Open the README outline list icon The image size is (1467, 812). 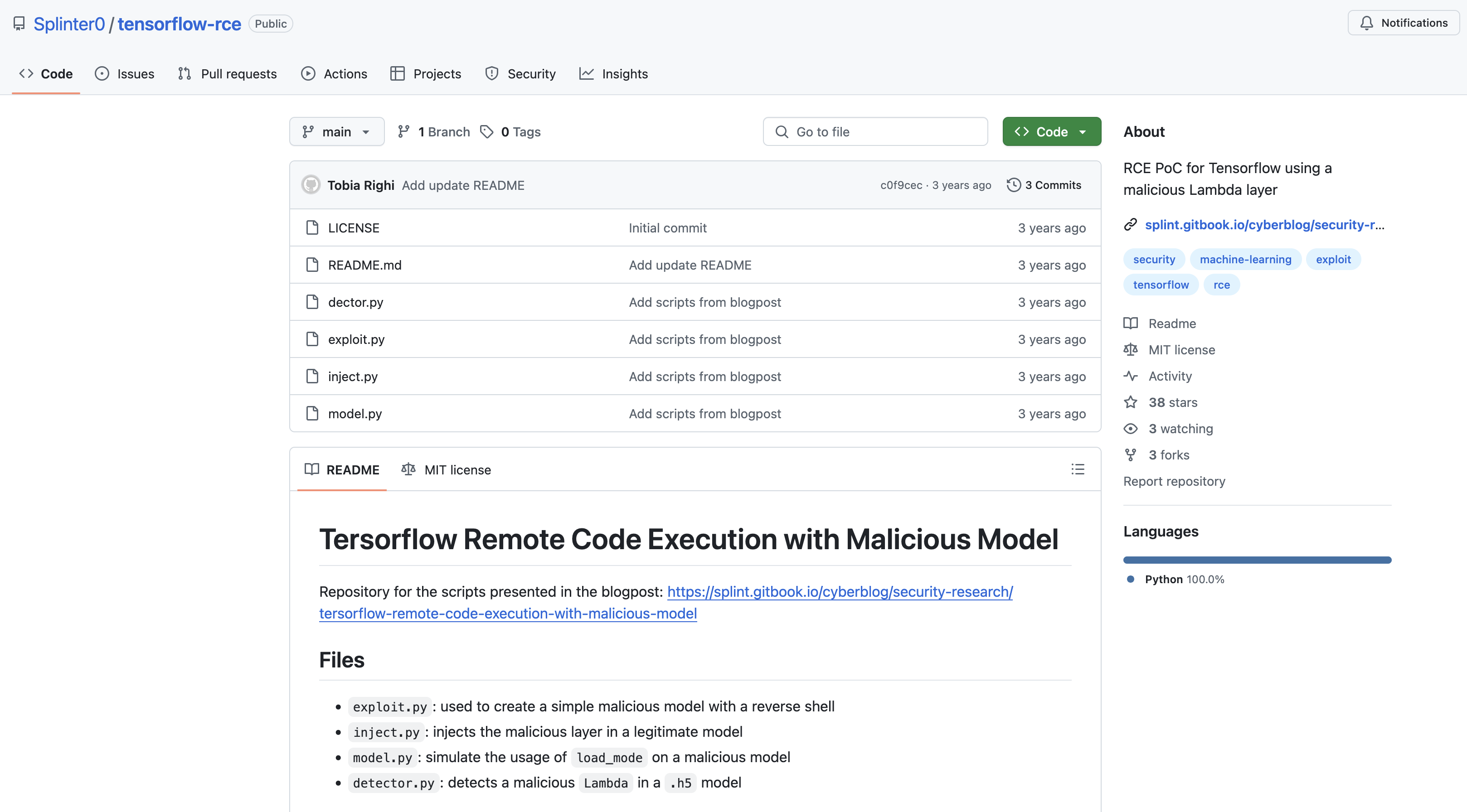[x=1078, y=469]
